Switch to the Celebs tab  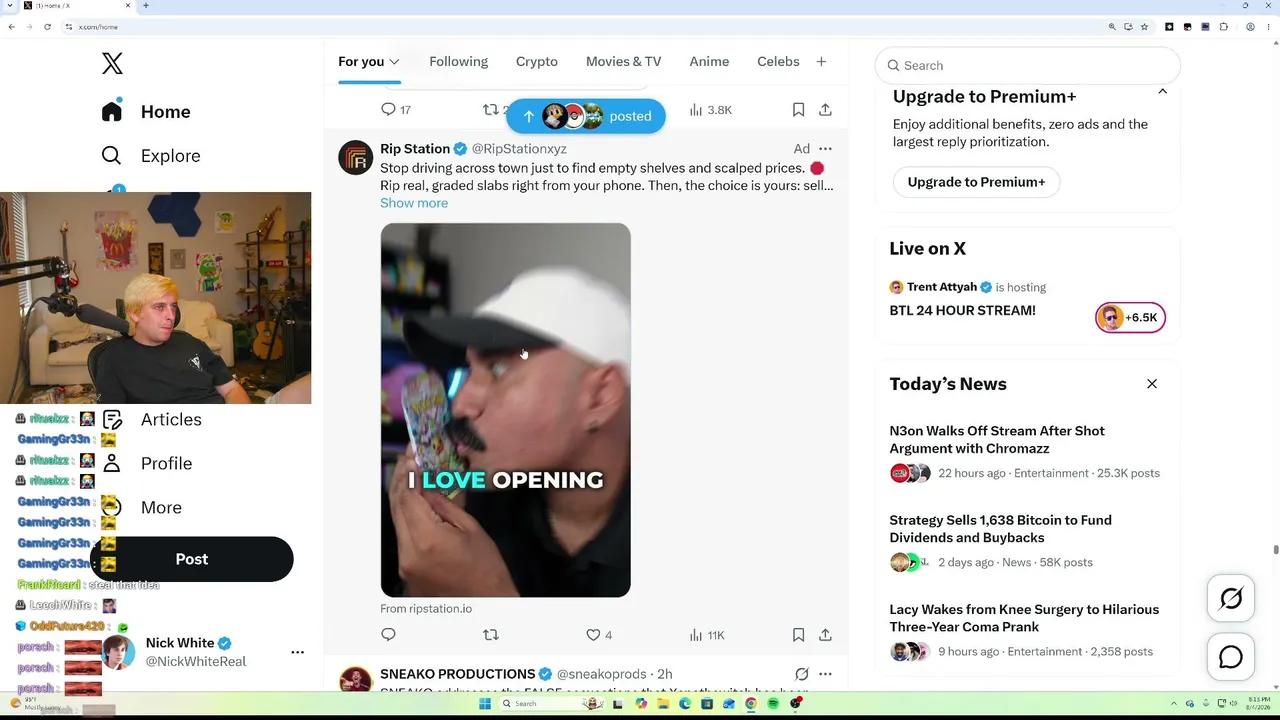point(778,62)
